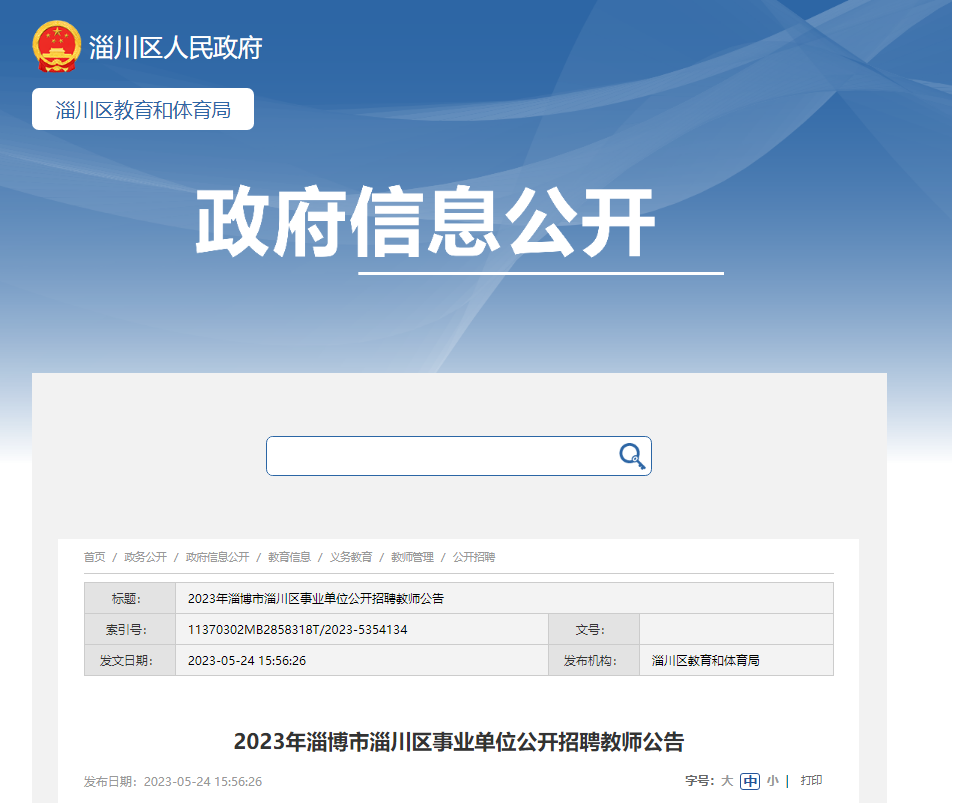
Task: Click the 政府信息公开 banner heading
Action: click(x=426, y=222)
